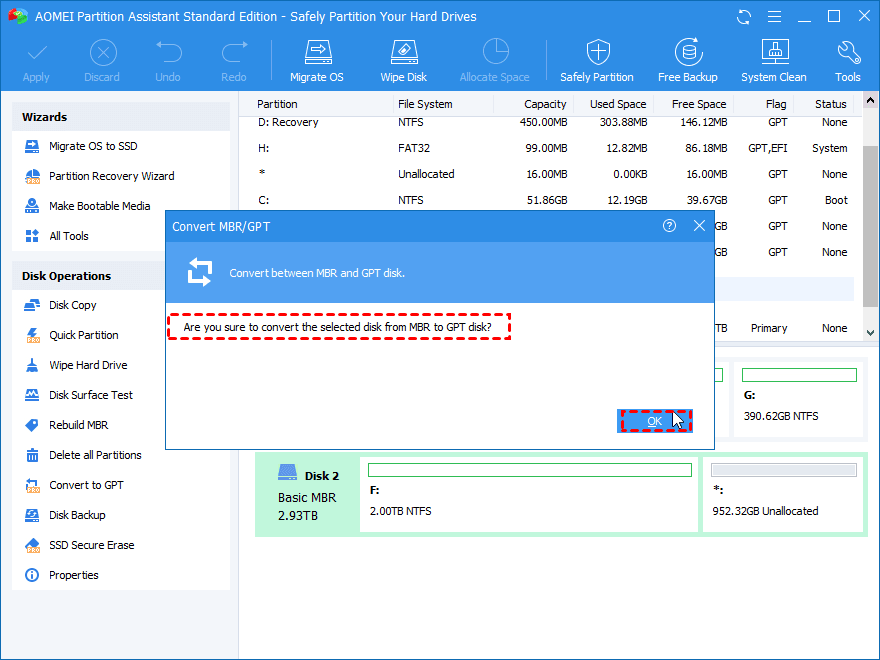
Task: Launch Safely Partition from toolbar
Action: 596,60
